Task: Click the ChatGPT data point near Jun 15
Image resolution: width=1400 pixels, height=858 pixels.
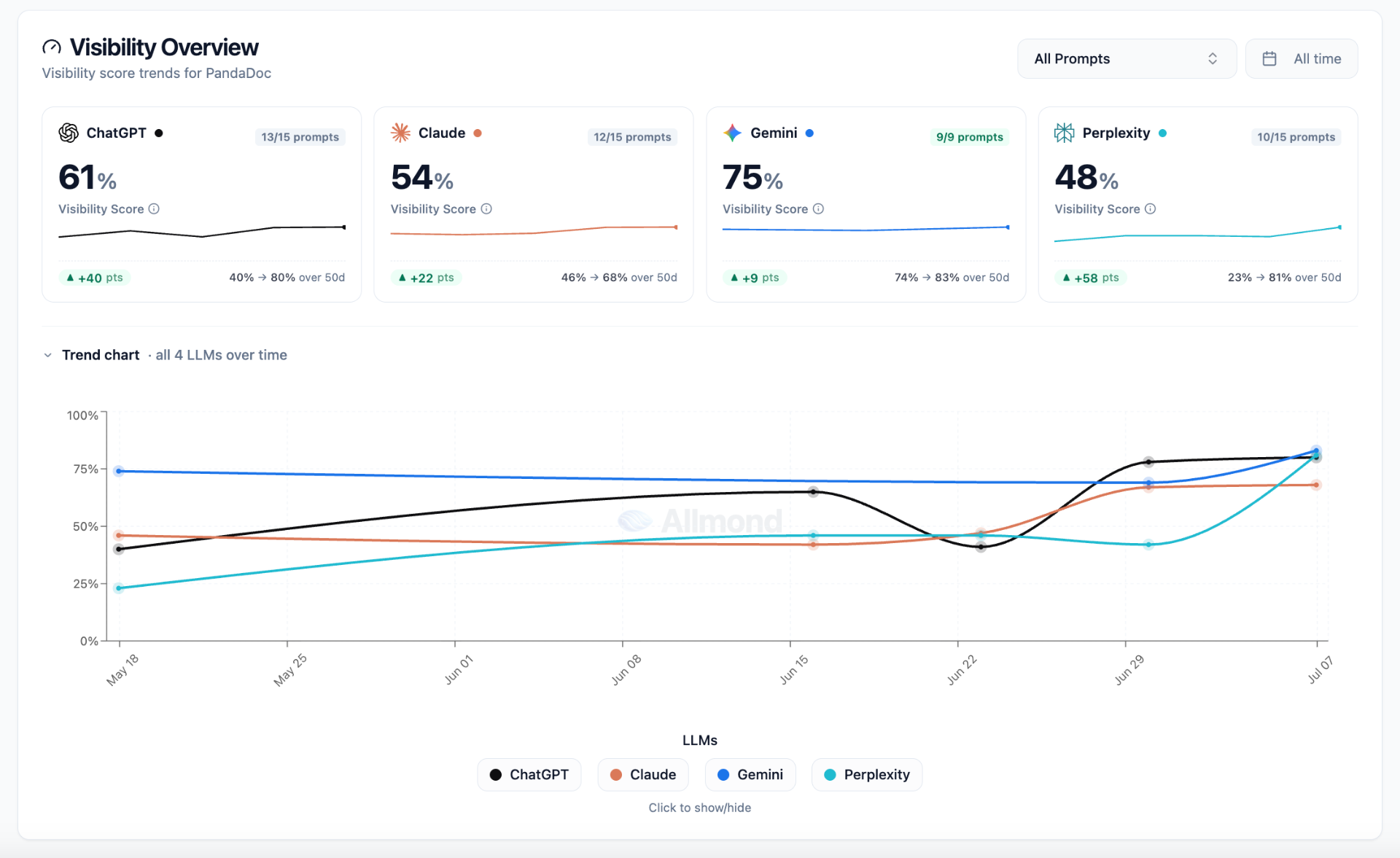Action: (x=813, y=492)
